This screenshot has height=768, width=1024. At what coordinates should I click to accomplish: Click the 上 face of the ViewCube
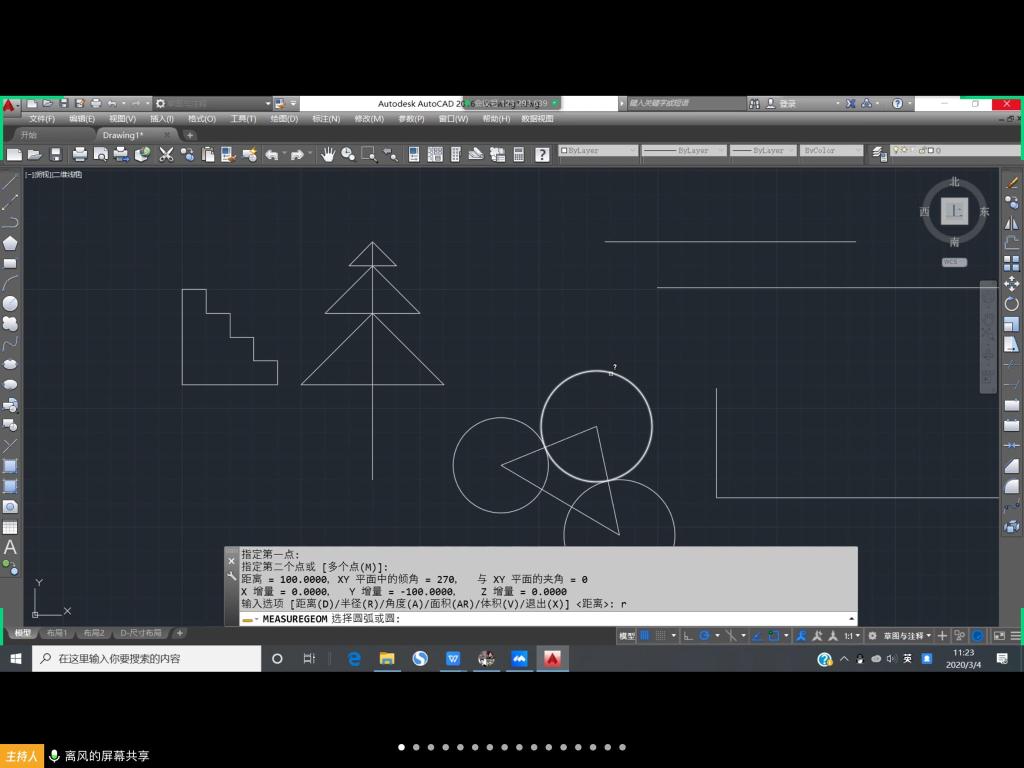tap(954, 211)
